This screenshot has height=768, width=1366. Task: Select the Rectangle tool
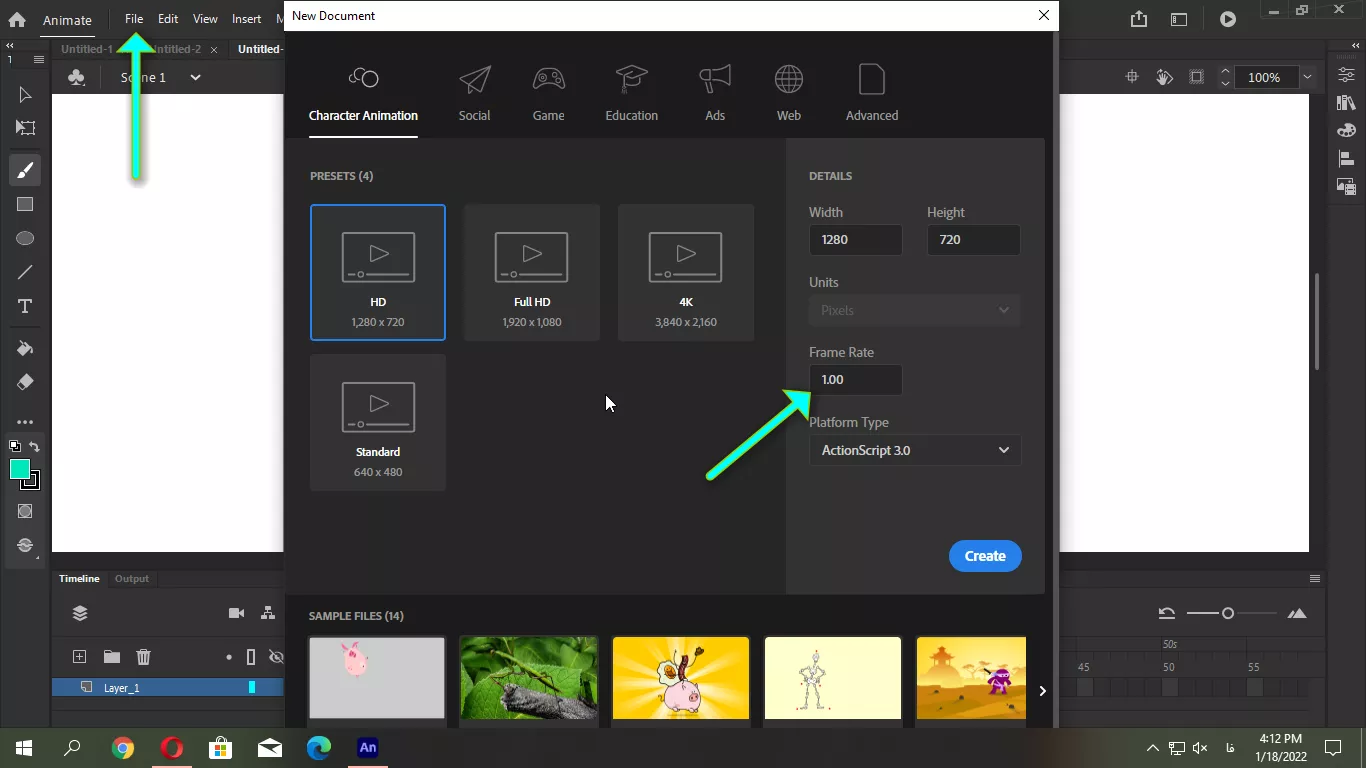pyautogui.click(x=25, y=204)
